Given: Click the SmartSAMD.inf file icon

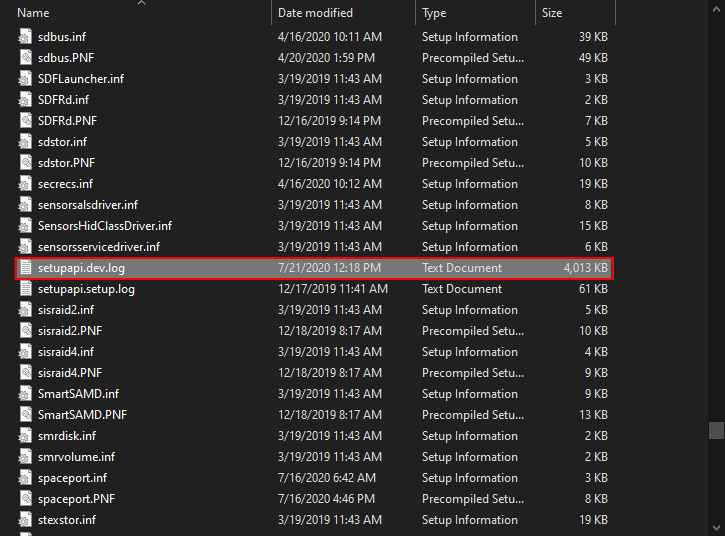Looking at the screenshot, I should tap(25, 394).
